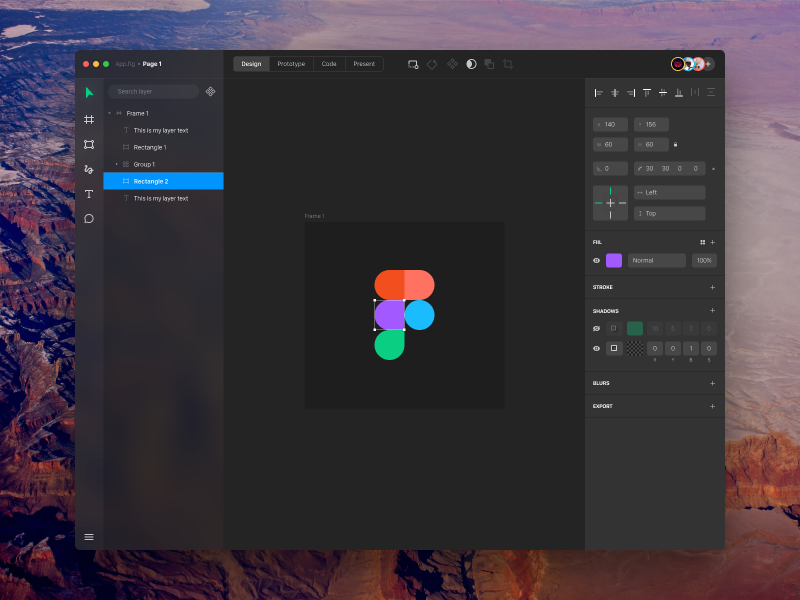Show the hidden green shadow
Viewport: 800px width, 600px height.
click(x=596, y=329)
